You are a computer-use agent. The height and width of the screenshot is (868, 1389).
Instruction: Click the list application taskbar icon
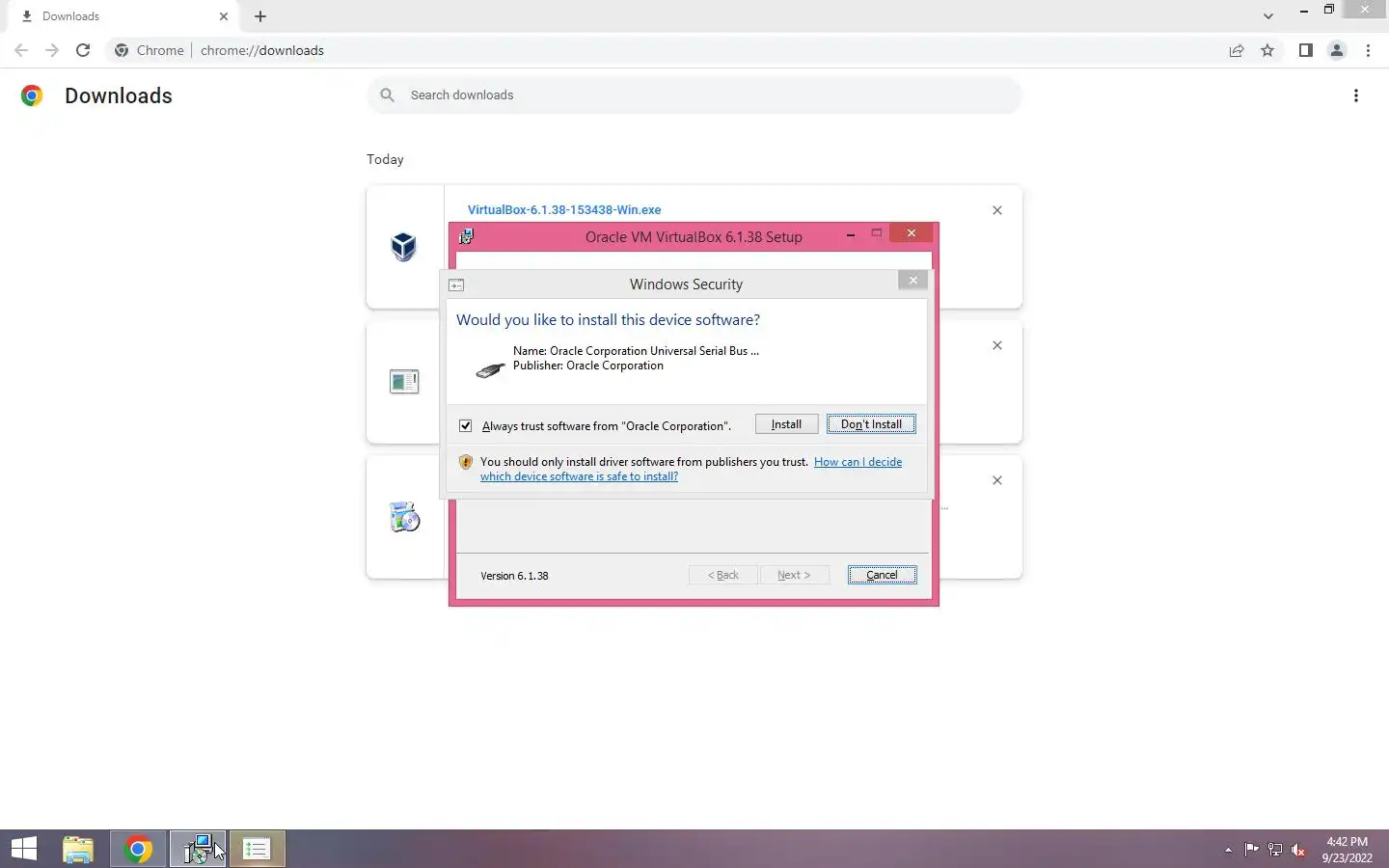point(257,849)
